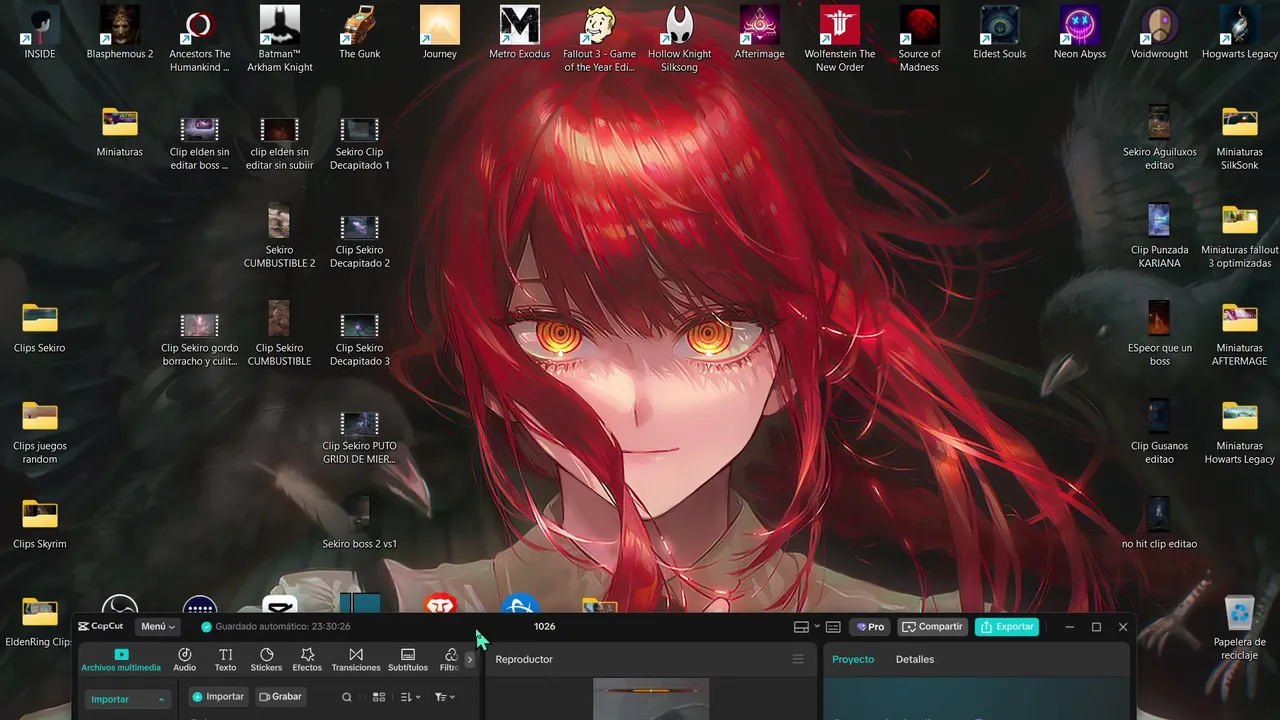Image resolution: width=1280 pixels, height=720 pixels.
Task: Open the Texto tool tab
Action: pyautogui.click(x=226, y=659)
